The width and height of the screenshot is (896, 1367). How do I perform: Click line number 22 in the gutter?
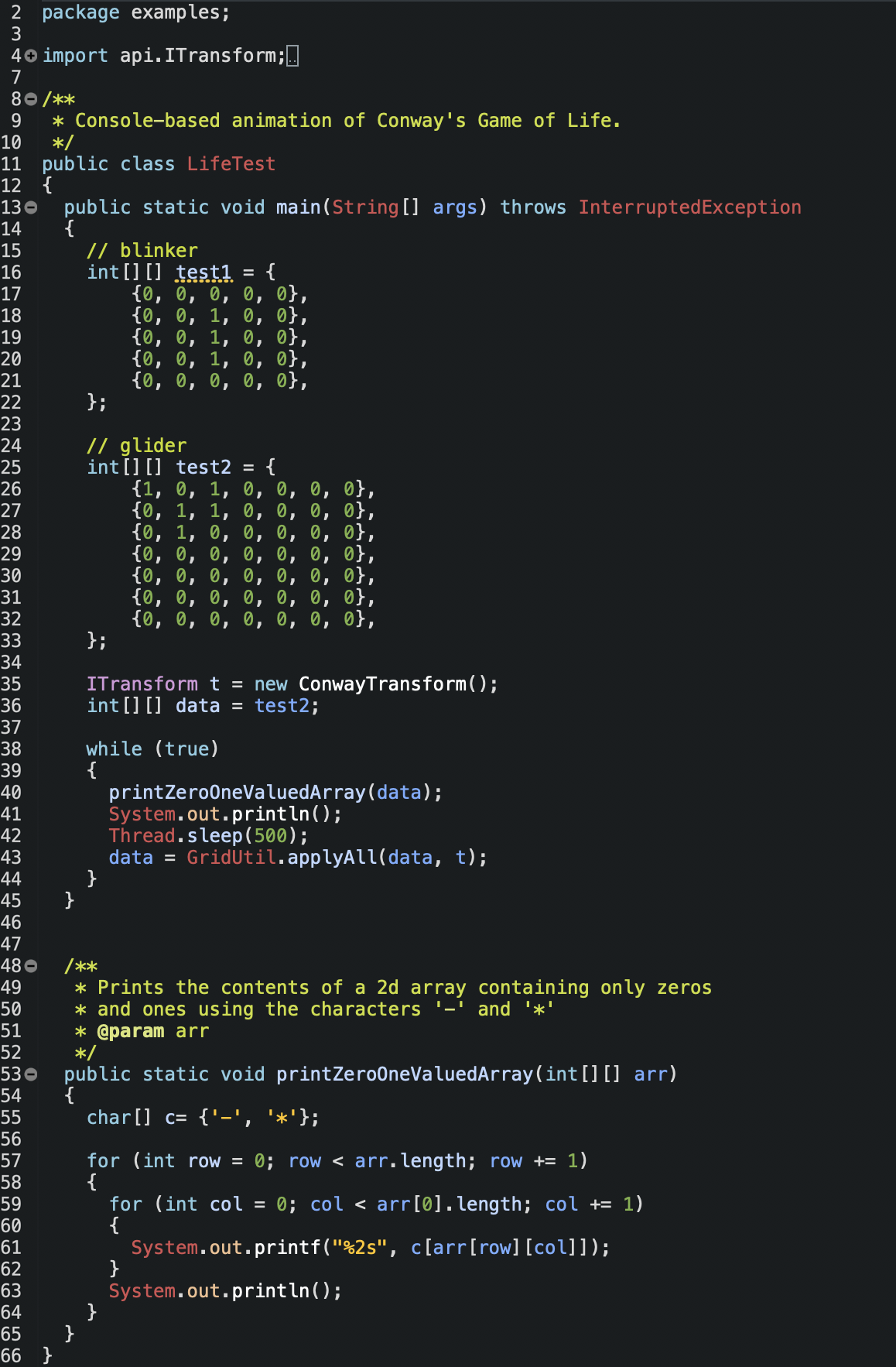(x=12, y=403)
